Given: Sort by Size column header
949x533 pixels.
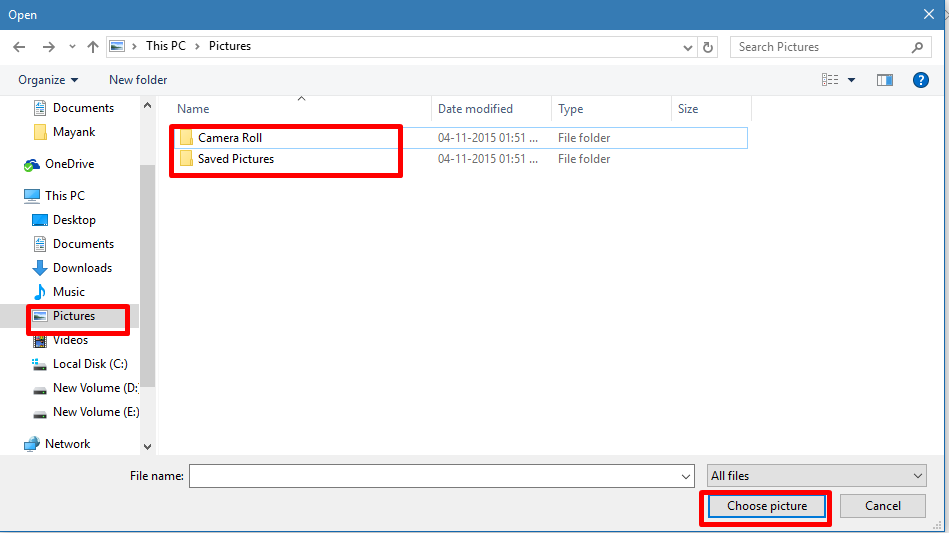Looking at the screenshot, I should point(688,109).
